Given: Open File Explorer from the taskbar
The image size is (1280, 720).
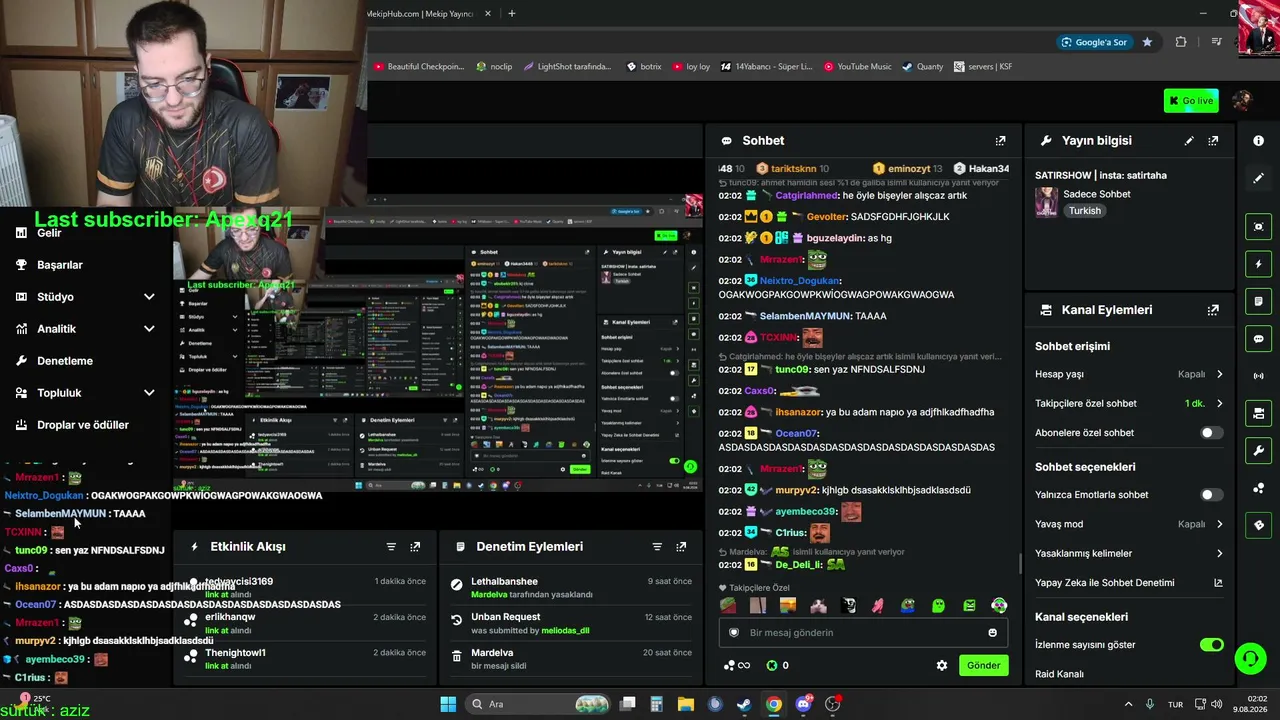Looking at the screenshot, I should 686,704.
